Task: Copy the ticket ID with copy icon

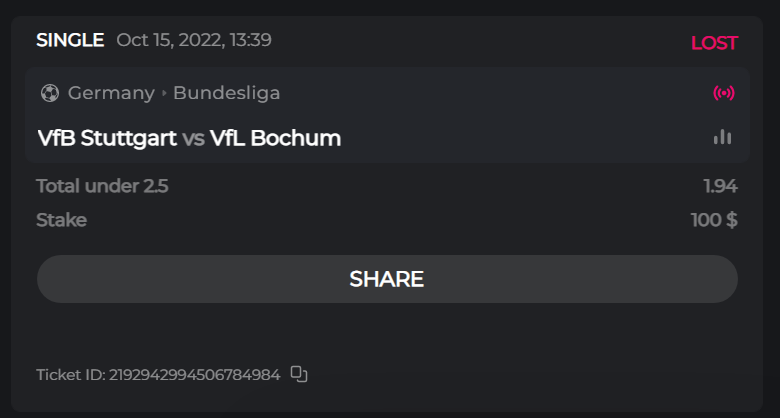Action: click(x=299, y=374)
